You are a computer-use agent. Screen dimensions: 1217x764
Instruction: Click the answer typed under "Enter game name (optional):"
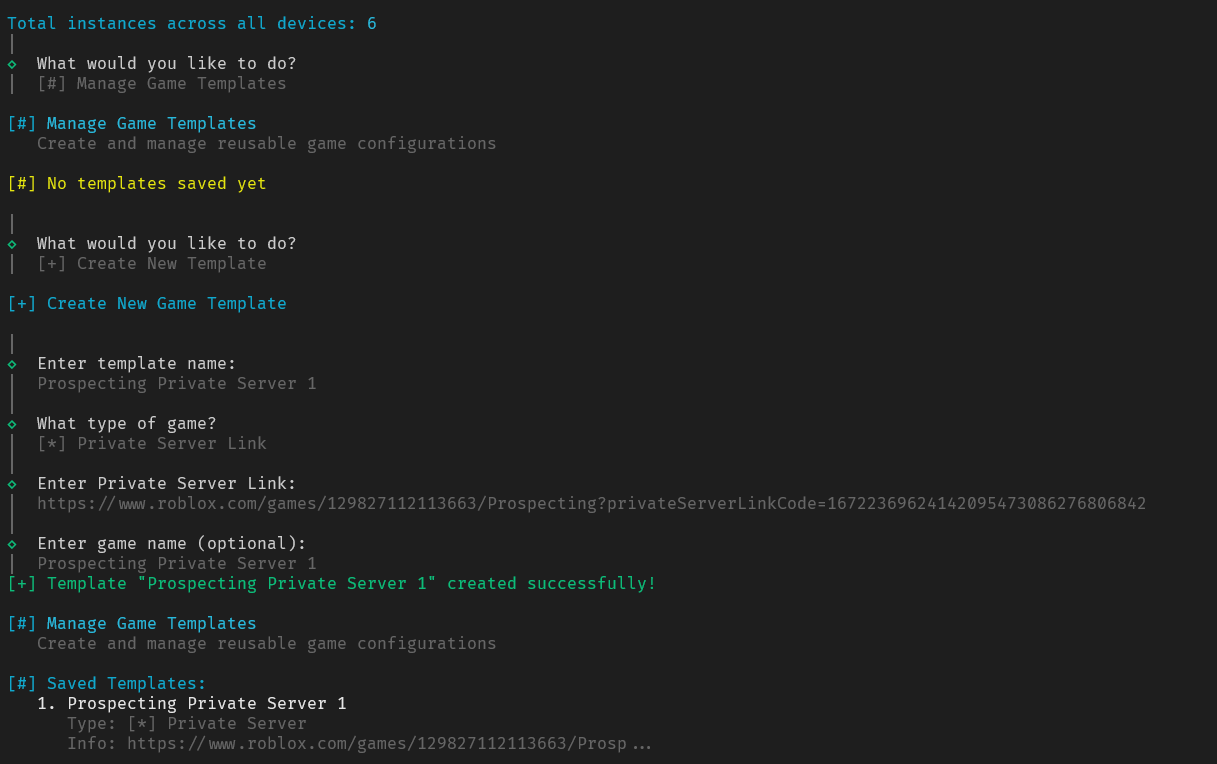pyautogui.click(x=177, y=564)
